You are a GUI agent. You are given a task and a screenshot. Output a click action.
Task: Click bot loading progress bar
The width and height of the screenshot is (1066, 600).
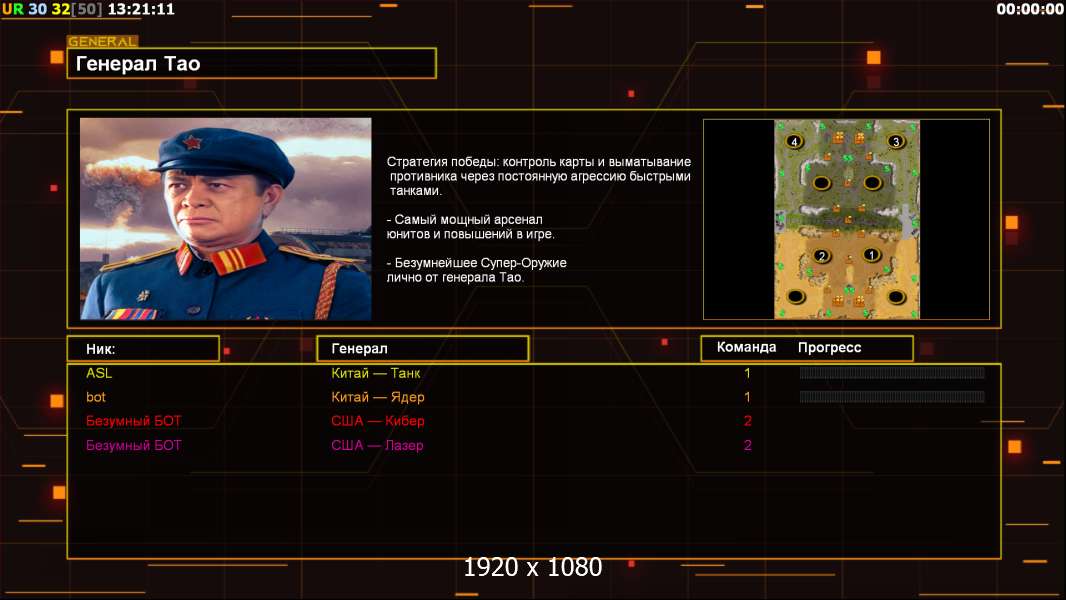892,396
